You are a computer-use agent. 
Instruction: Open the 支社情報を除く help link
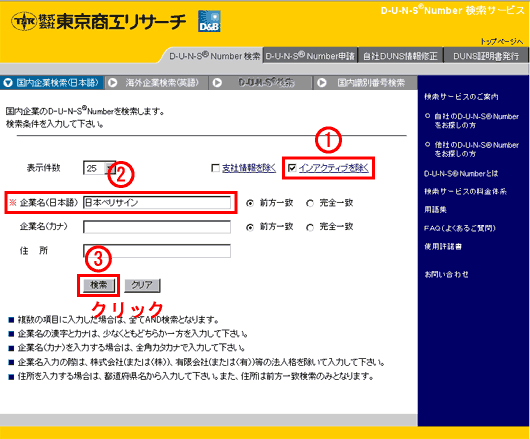[x=249, y=168]
